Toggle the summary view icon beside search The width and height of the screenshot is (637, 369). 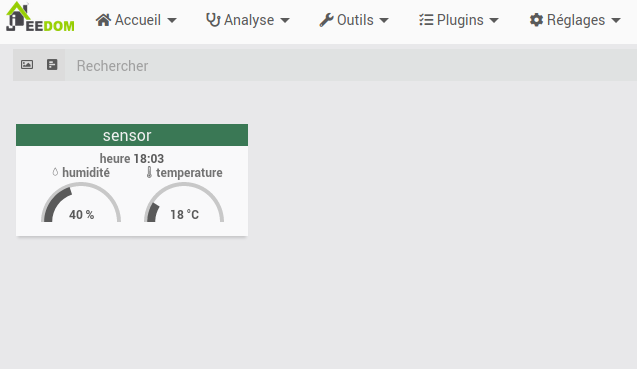tap(52, 65)
